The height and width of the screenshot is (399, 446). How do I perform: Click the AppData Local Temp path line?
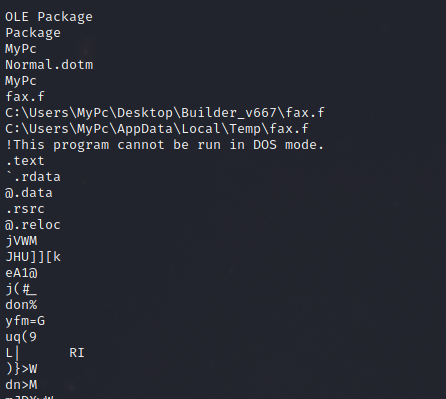157,129
